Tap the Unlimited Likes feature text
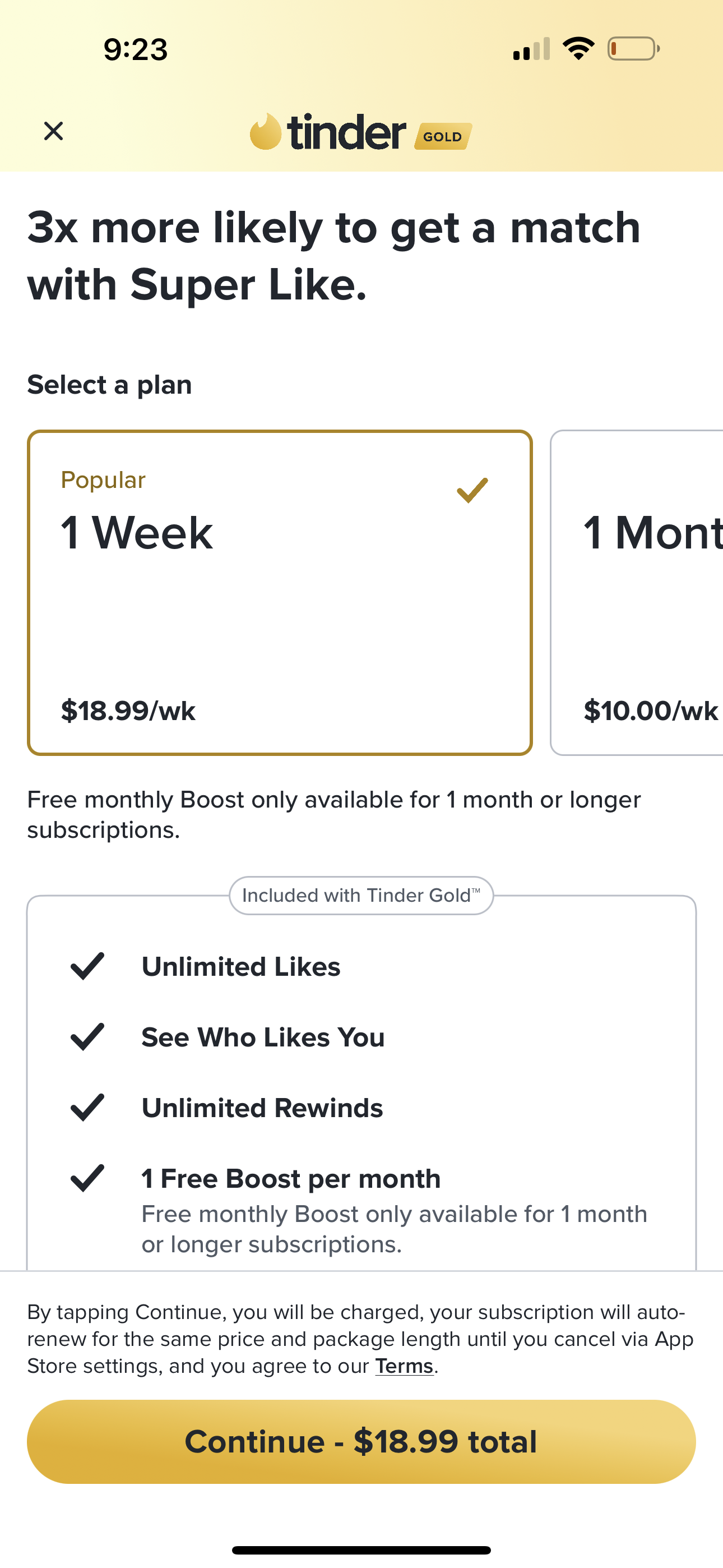 tap(241, 967)
